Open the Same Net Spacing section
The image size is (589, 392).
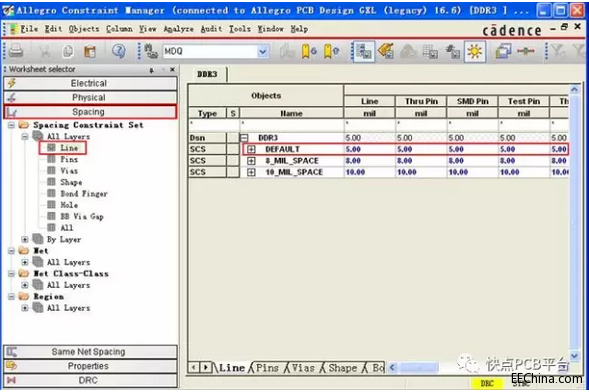click(x=90, y=352)
